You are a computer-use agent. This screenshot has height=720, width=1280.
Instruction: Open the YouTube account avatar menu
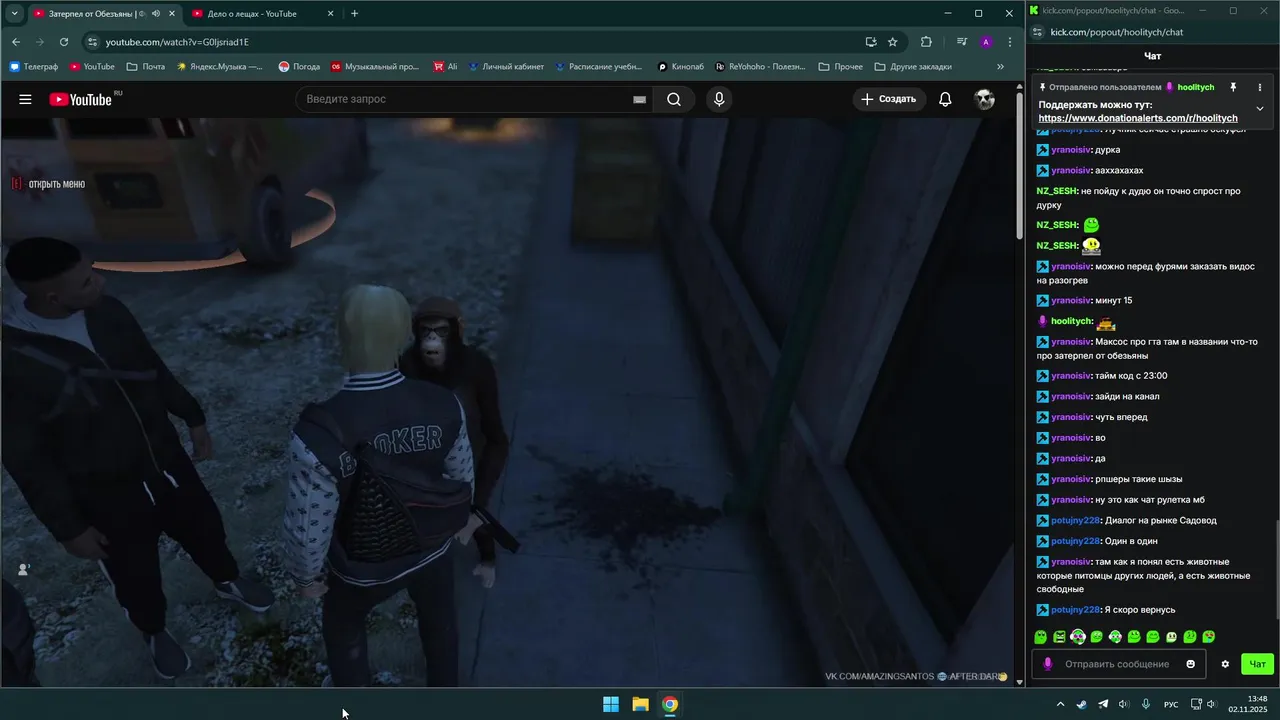[x=985, y=99]
